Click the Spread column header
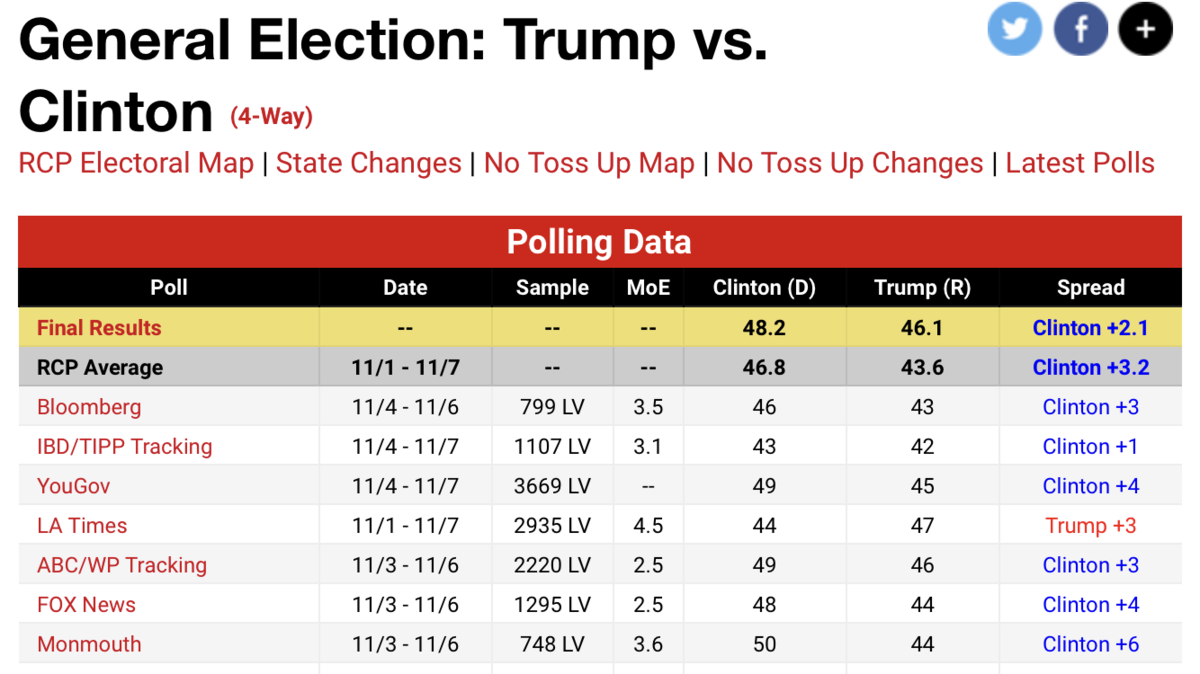The height and width of the screenshot is (674, 1200). tap(1090, 288)
